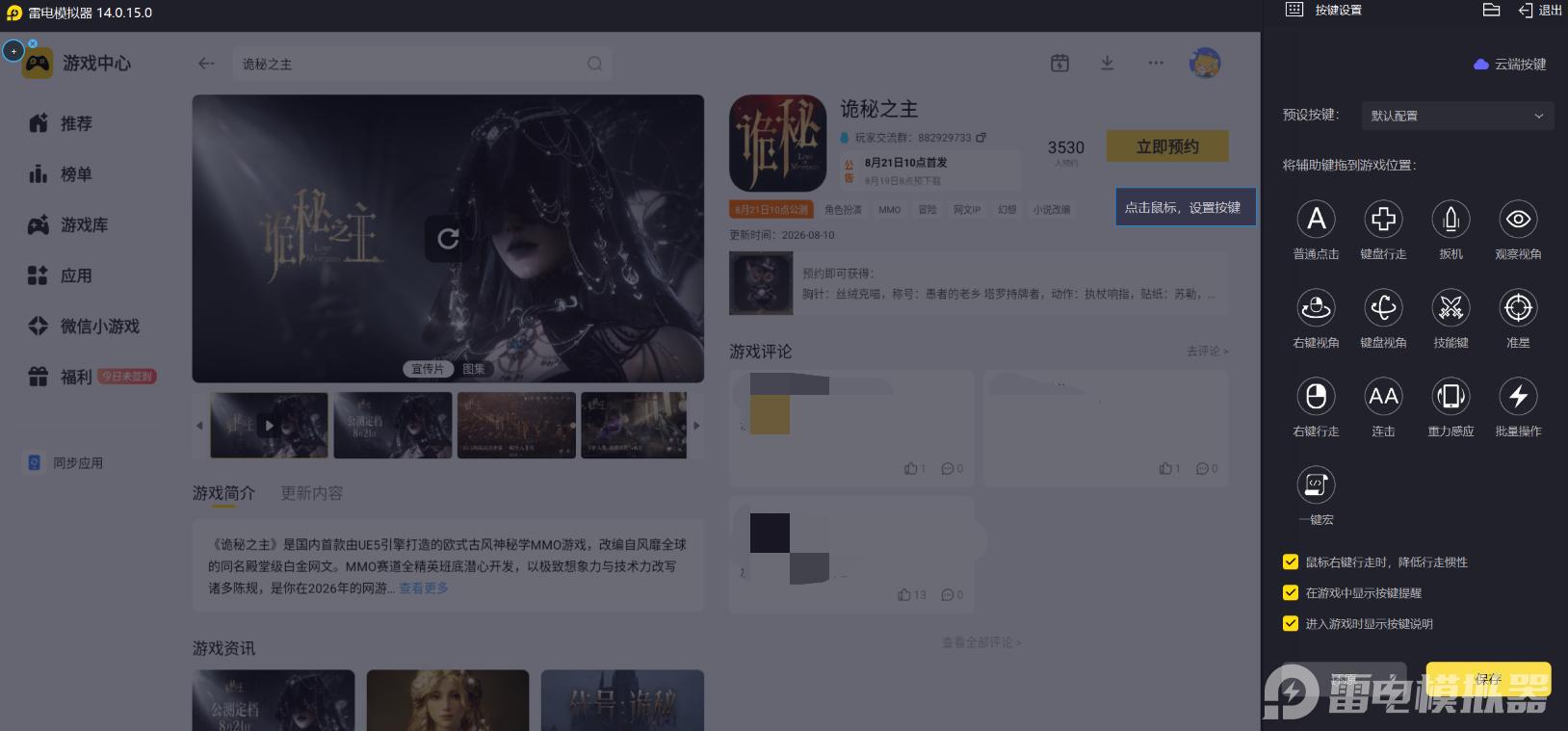
Task: Select the second 公测定档 media thumbnail
Action: click(x=393, y=425)
